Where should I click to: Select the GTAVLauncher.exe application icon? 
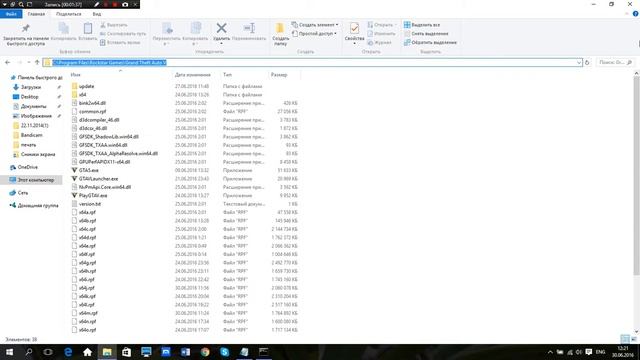[x=74, y=179]
